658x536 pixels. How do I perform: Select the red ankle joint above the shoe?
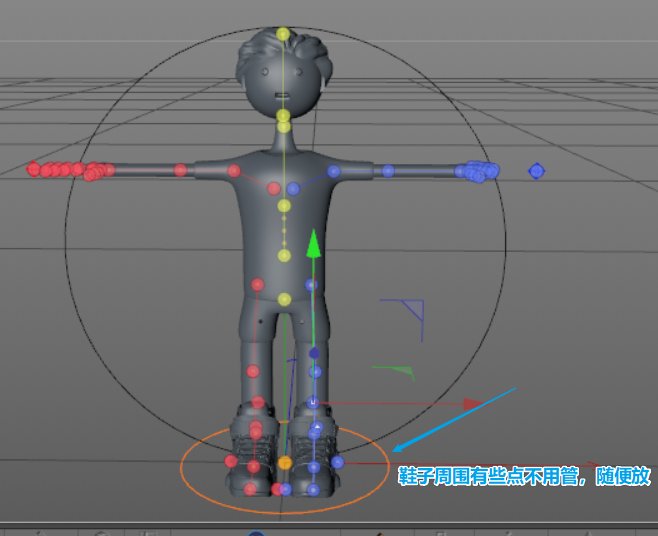coord(258,403)
